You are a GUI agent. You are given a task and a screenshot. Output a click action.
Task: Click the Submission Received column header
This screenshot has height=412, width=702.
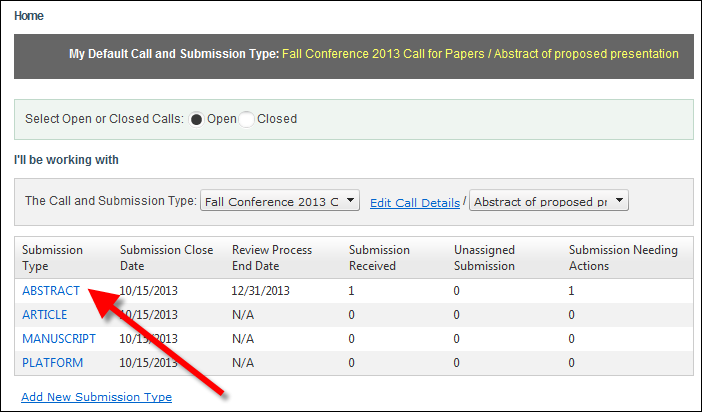379,258
